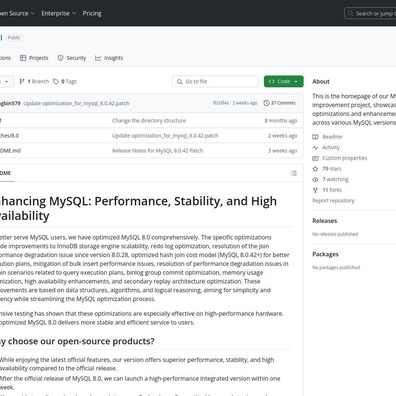Click the commits history clock icon

pos(266,103)
